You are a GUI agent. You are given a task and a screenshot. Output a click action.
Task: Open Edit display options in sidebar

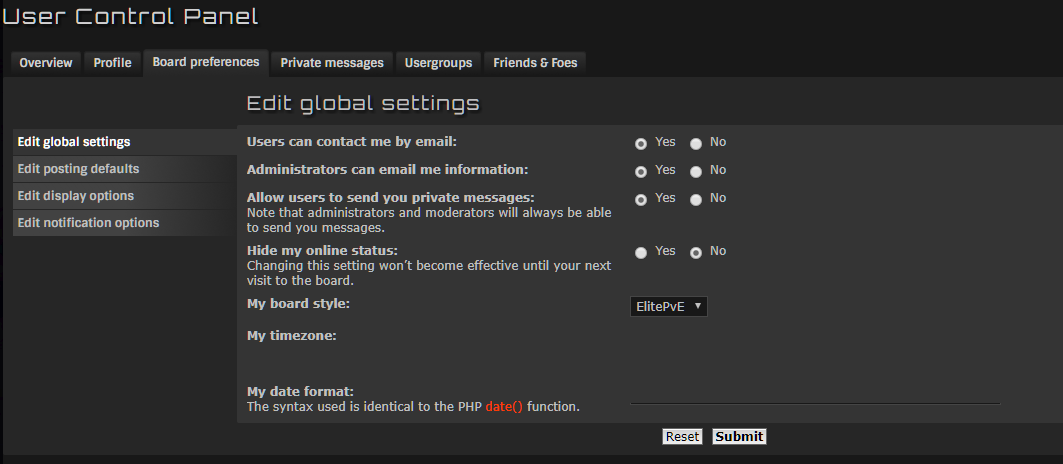coord(76,196)
